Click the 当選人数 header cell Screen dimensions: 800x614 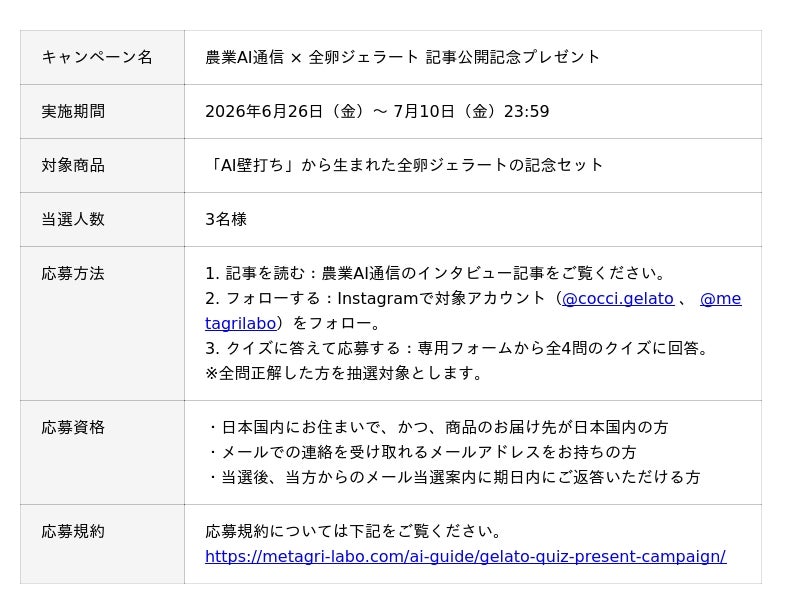point(102,219)
